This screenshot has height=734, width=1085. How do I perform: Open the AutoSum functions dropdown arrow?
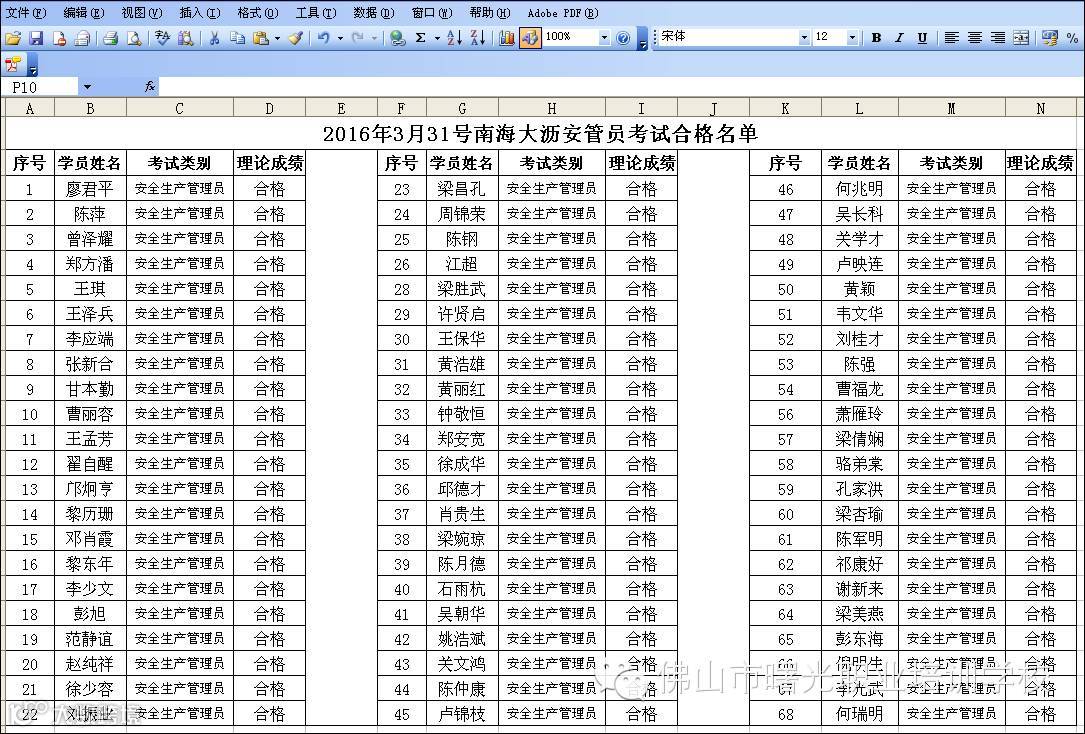(437, 39)
